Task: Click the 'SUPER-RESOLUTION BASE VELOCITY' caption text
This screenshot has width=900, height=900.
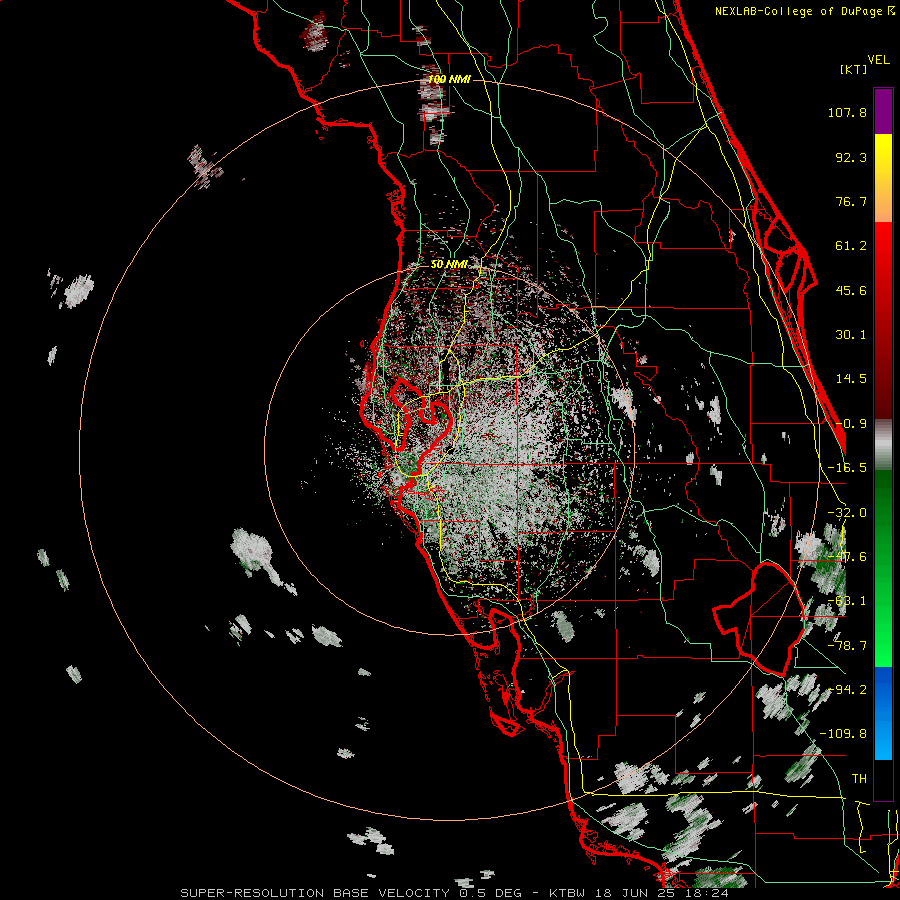Action: coord(315,893)
